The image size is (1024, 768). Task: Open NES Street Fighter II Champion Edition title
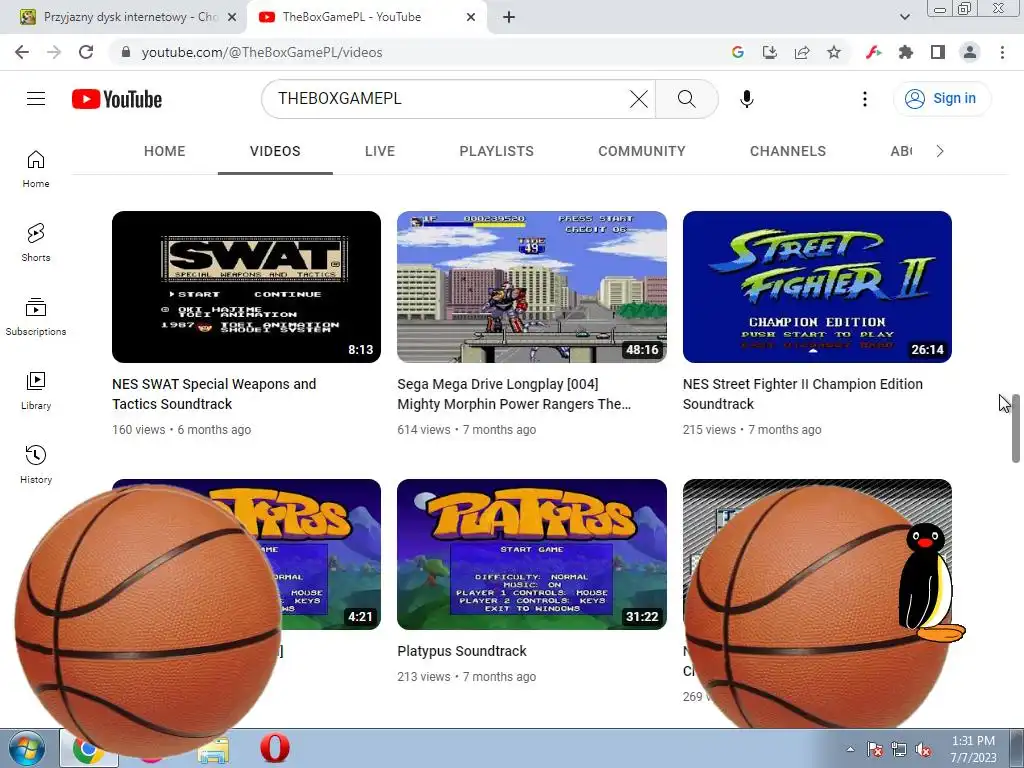[803, 394]
